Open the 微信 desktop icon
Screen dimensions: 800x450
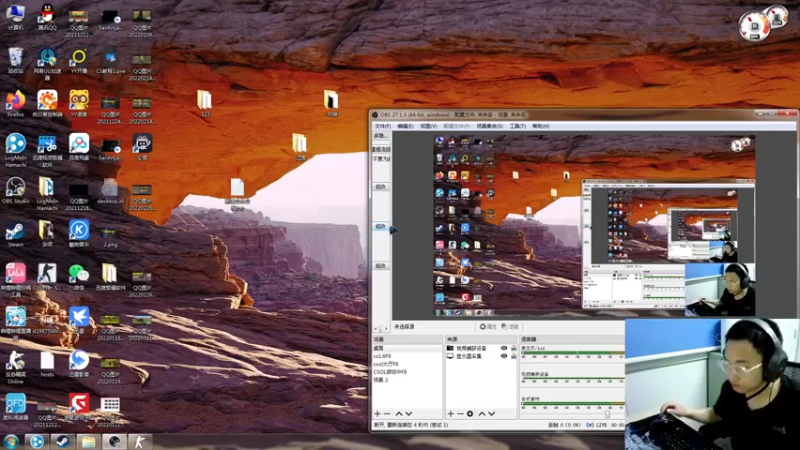[79, 277]
